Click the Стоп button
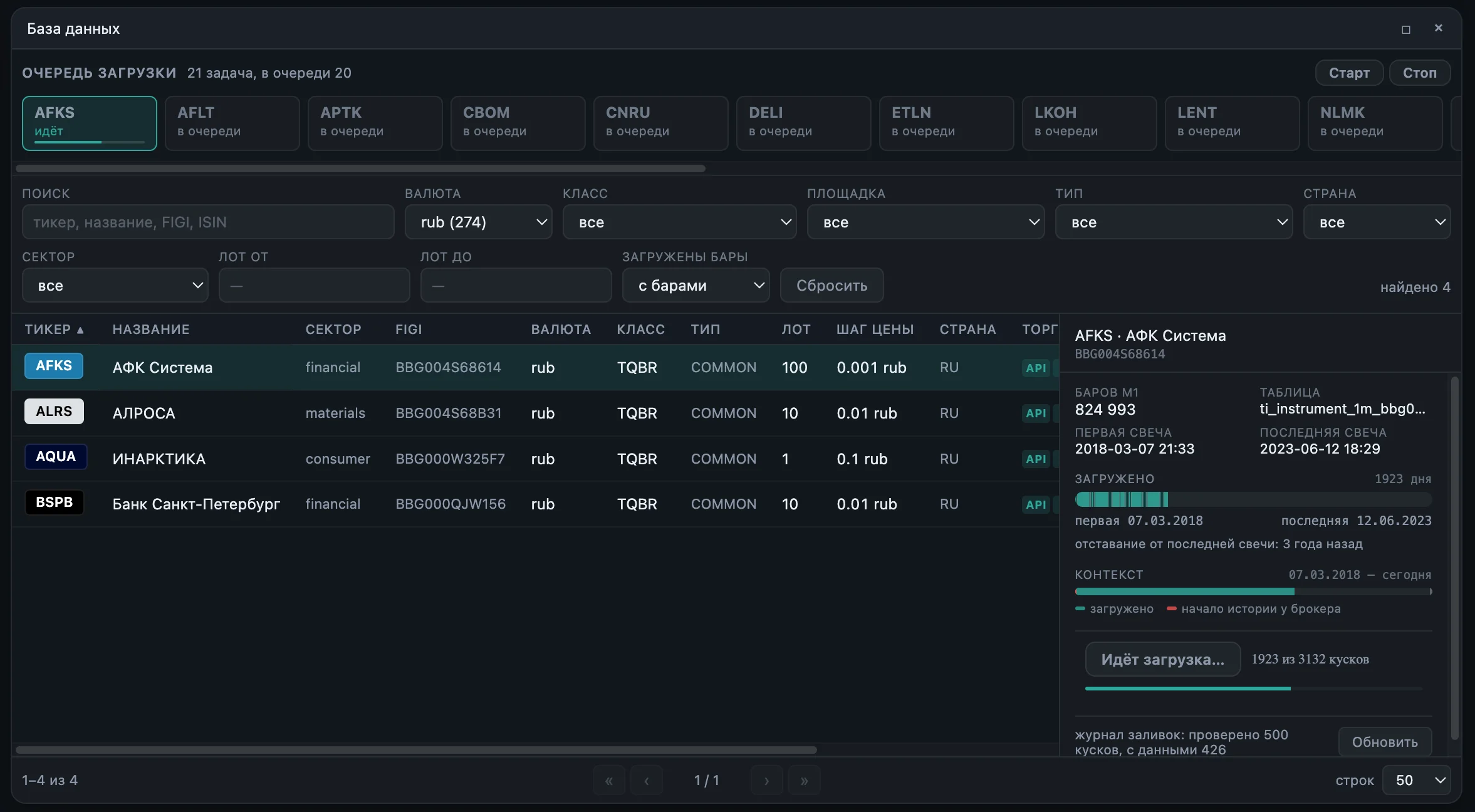 tap(1420, 73)
